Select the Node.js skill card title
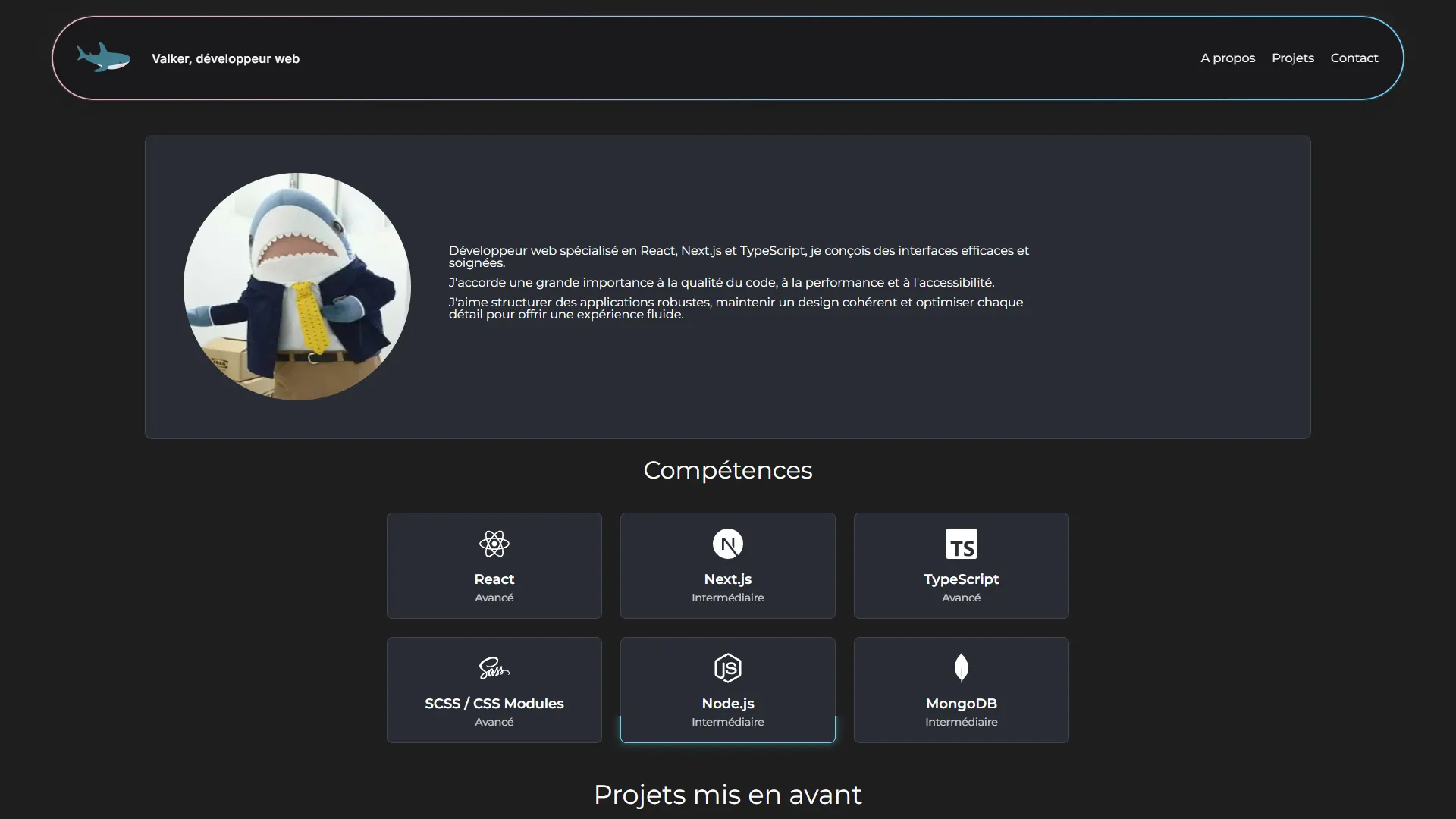The width and height of the screenshot is (1456, 819). click(728, 704)
